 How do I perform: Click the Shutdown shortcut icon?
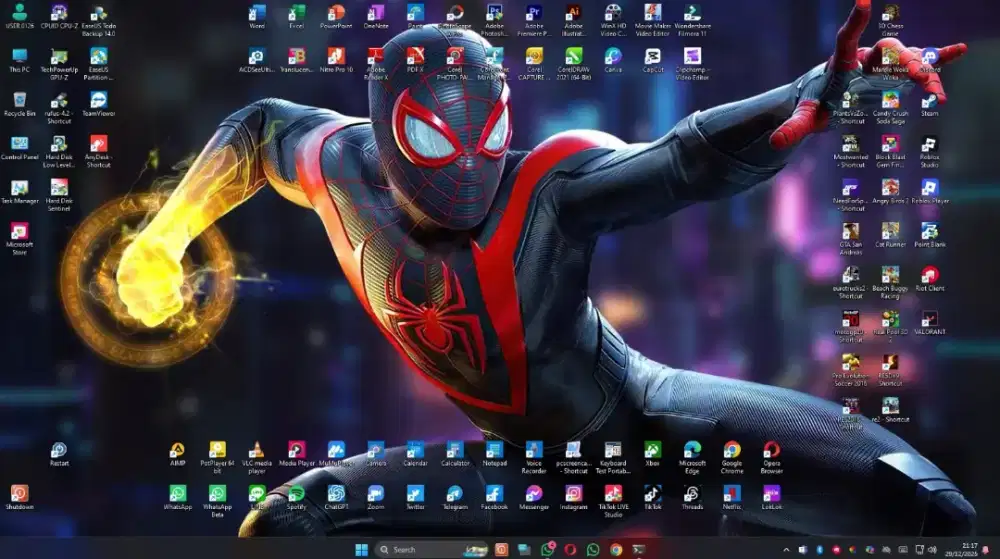click(x=19, y=494)
